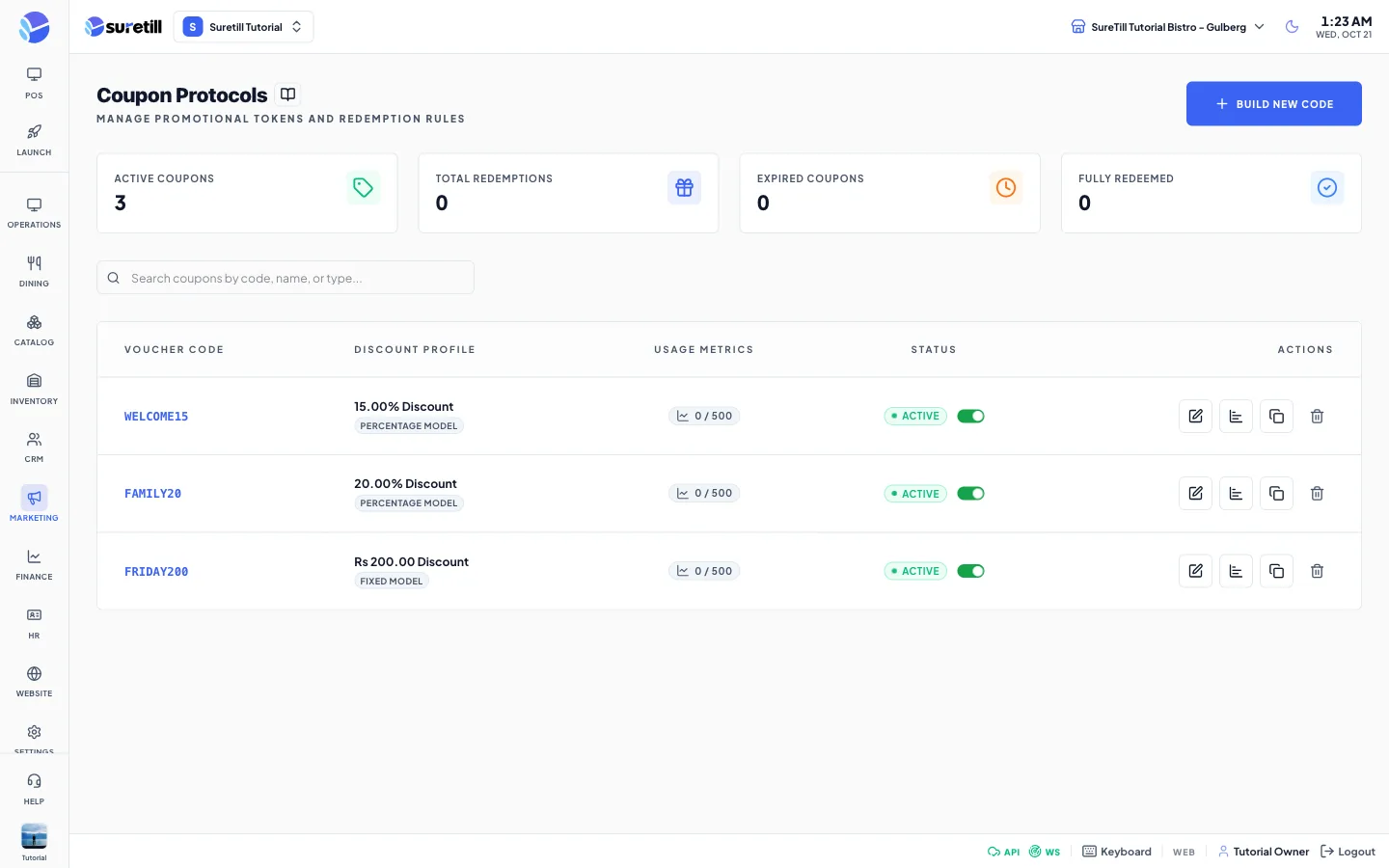Open the WELCOME15 voucher code link
1389x868 pixels.
pos(156,417)
